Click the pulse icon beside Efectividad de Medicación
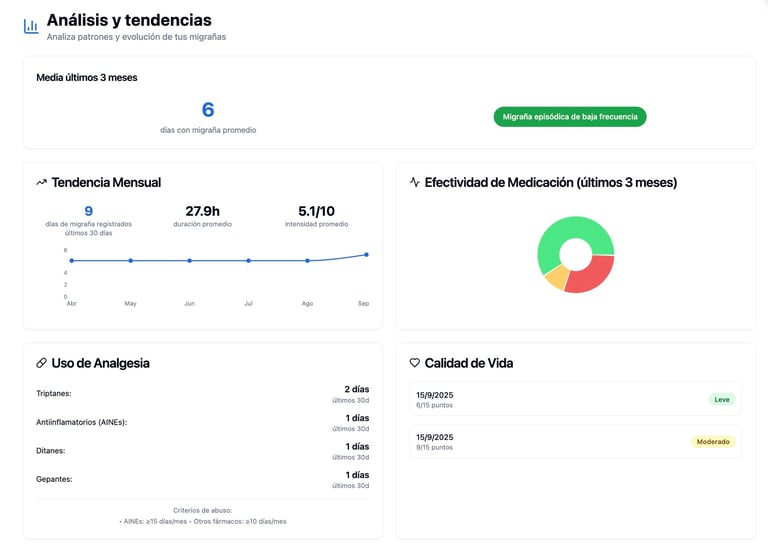Viewport: 768px width, 548px height. click(x=414, y=182)
